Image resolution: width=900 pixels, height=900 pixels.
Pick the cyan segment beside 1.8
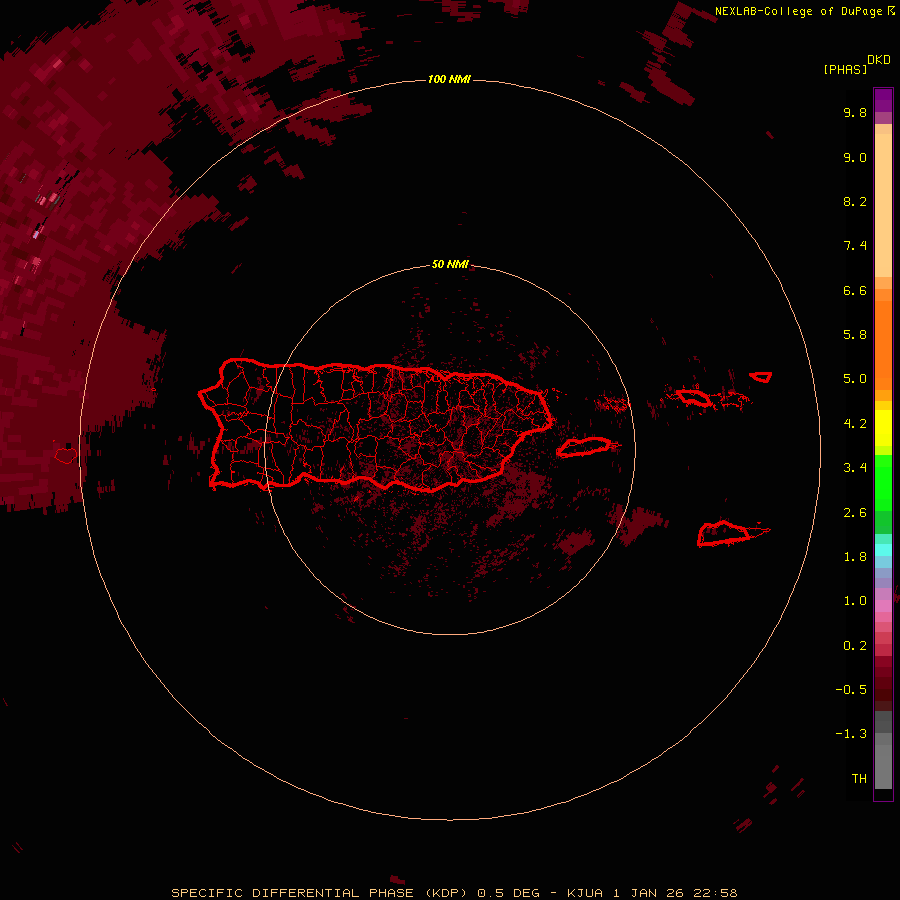883,550
